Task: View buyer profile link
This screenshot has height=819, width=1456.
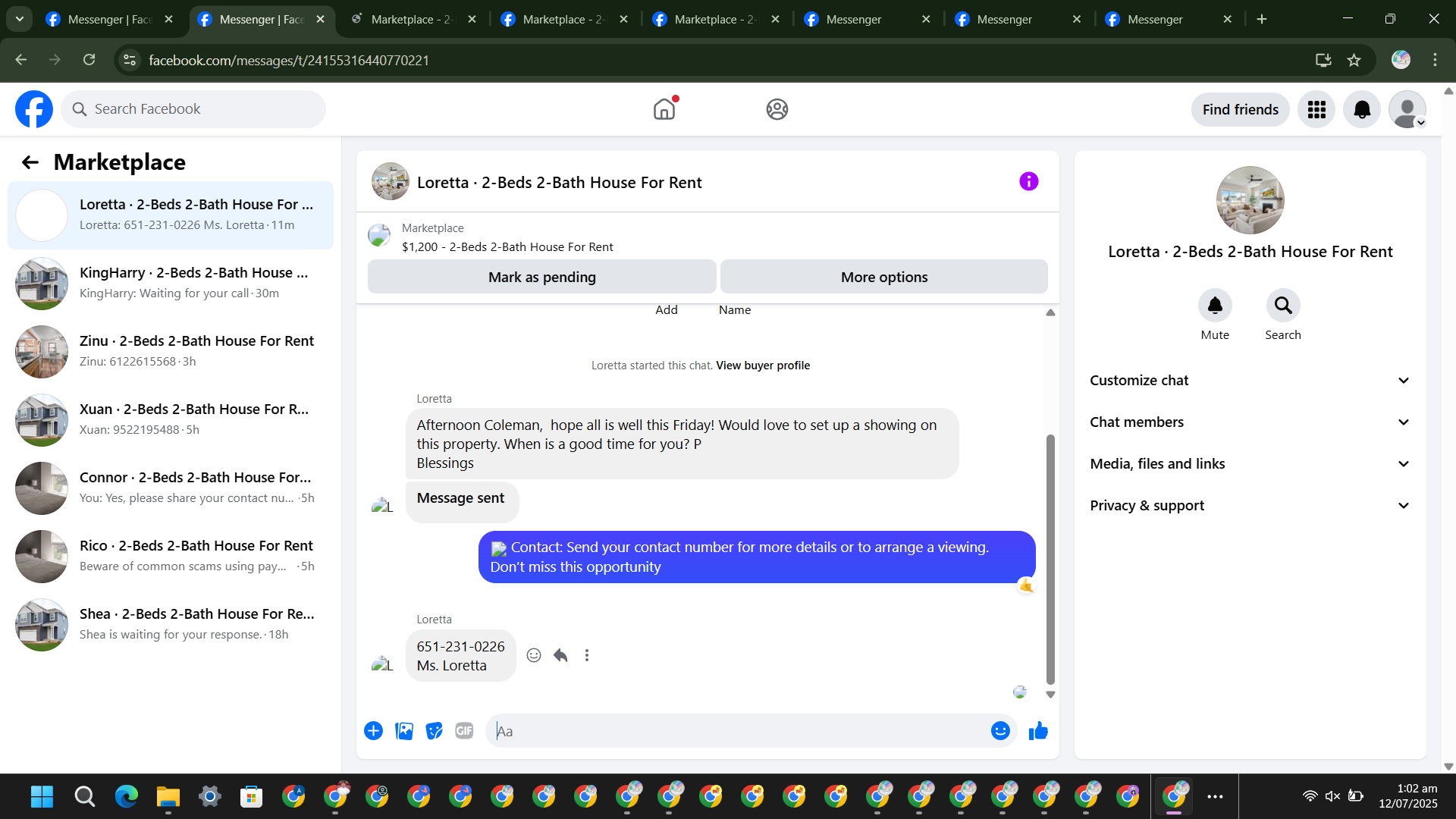Action: pyautogui.click(x=763, y=366)
